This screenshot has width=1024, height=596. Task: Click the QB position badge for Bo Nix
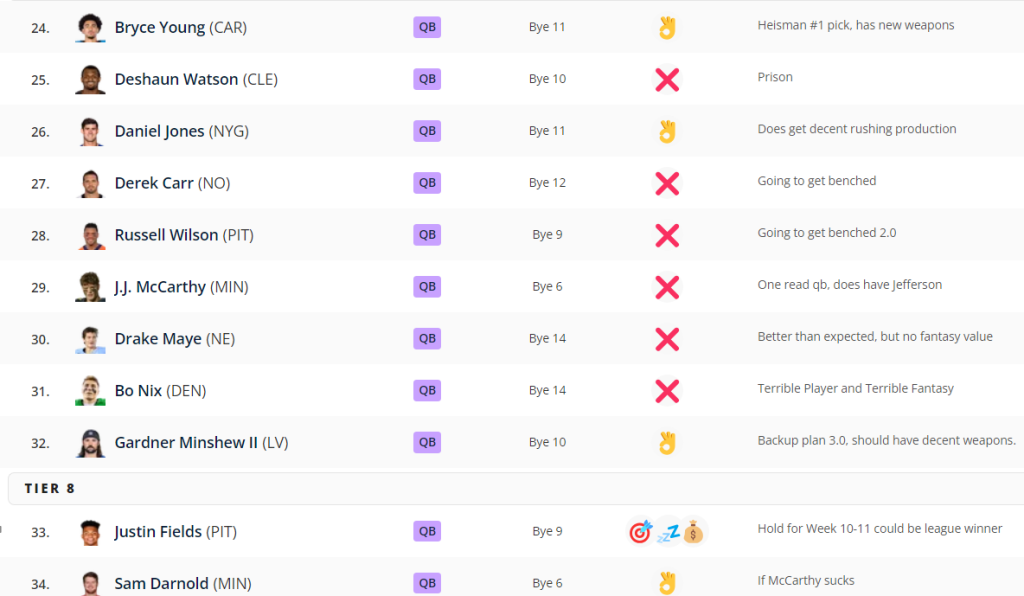[x=427, y=390]
